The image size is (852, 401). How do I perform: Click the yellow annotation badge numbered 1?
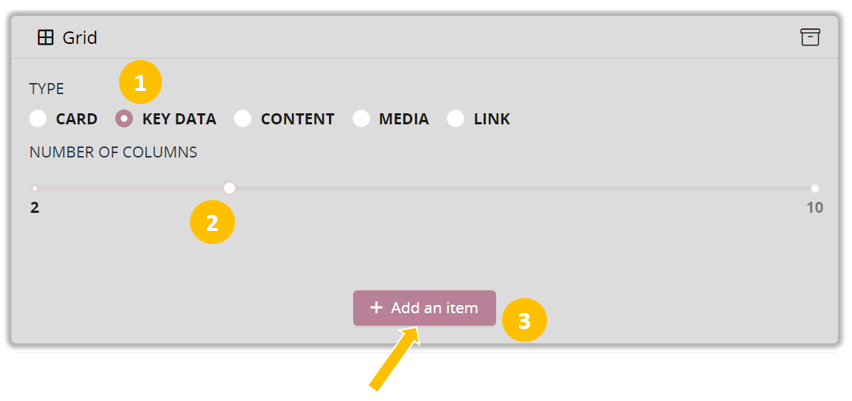(x=140, y=83)
